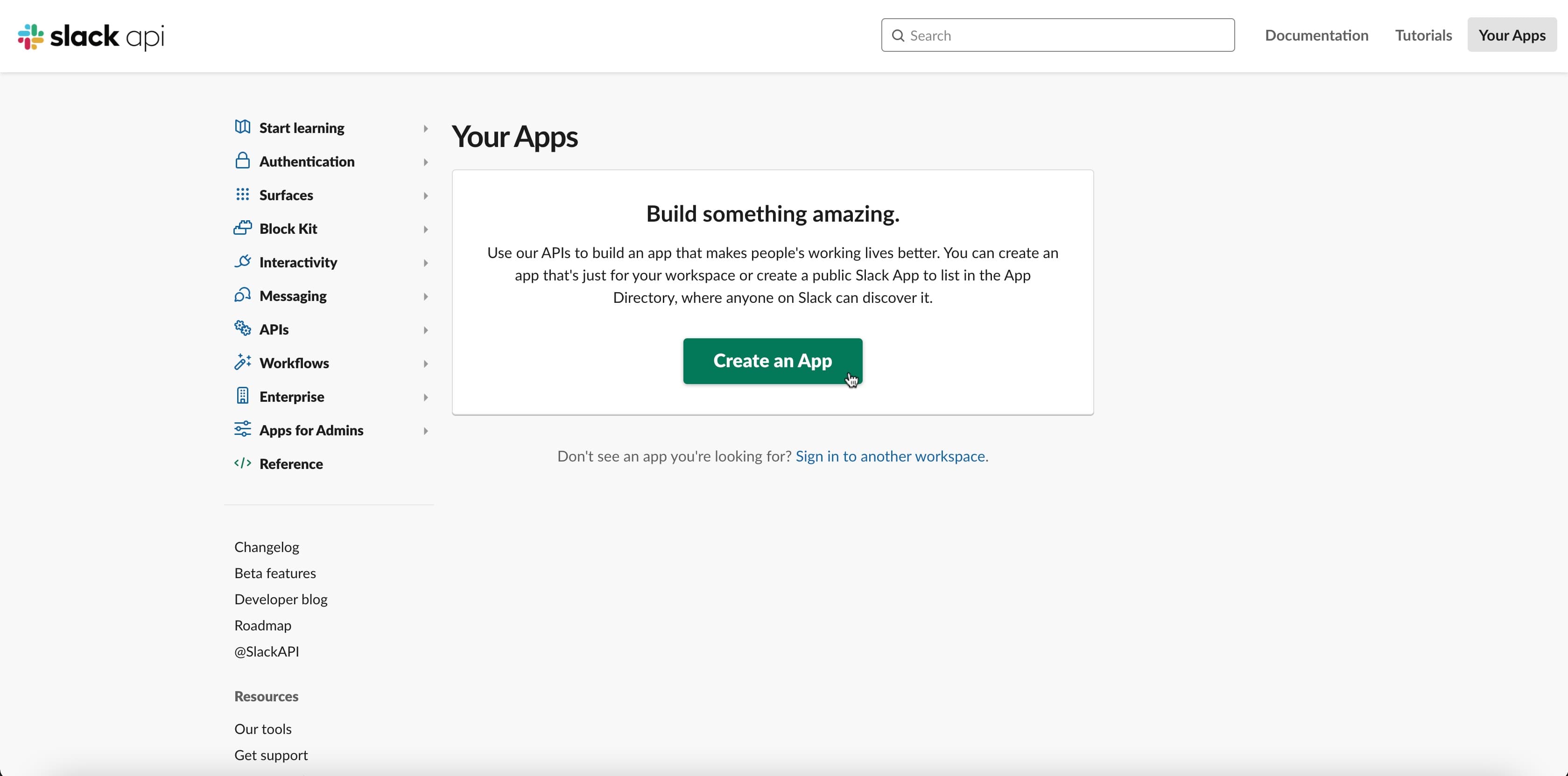The height and width of the screenshot is (776, 1568).
Task: Expand the Start learning chevron
Action: (425, 128)
